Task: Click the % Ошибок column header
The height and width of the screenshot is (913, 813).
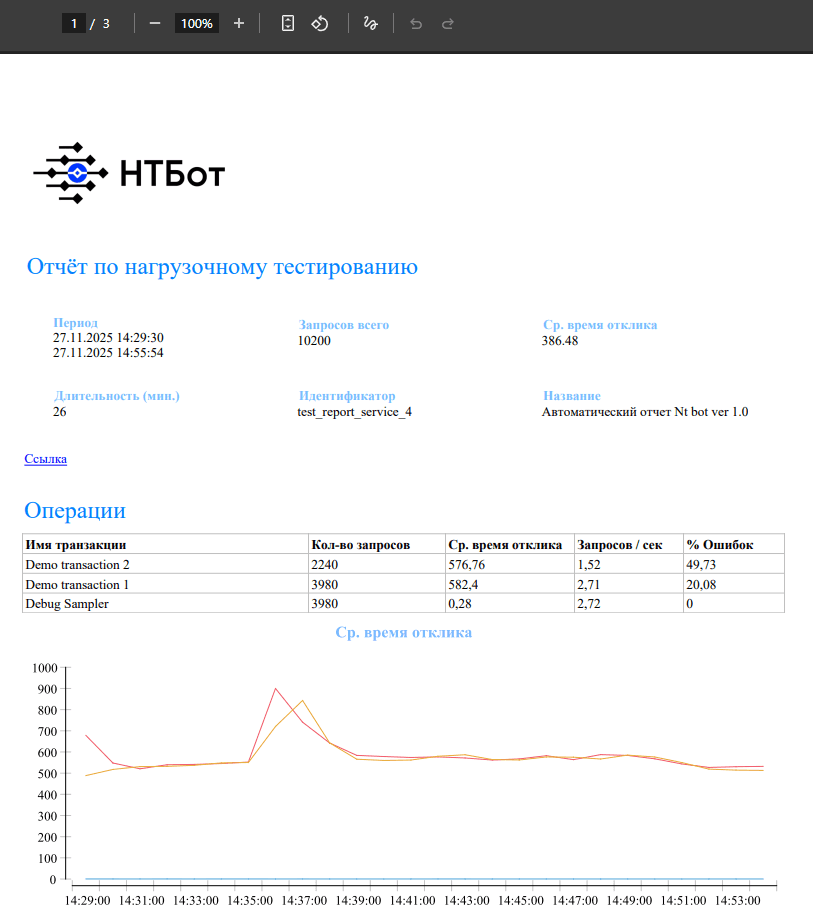Action: click(x=720, y=544)
